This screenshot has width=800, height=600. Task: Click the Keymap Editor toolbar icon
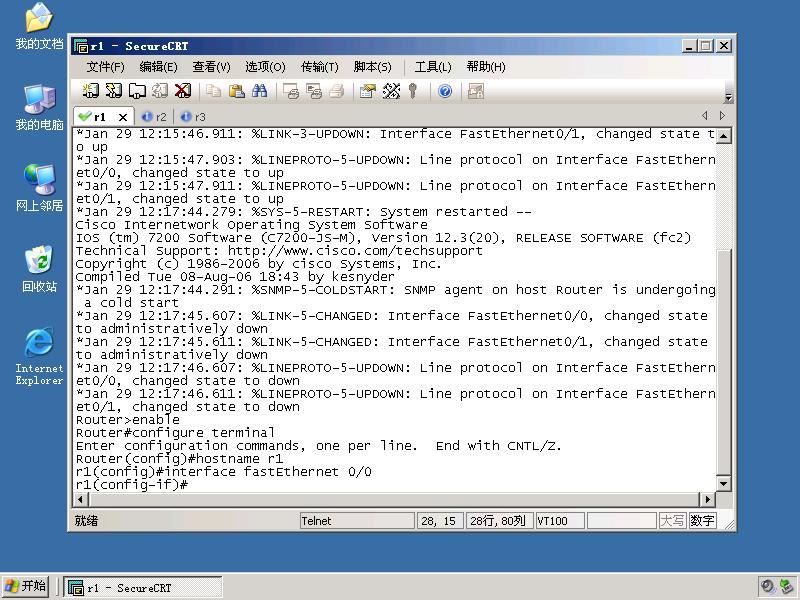click(391, 91)
